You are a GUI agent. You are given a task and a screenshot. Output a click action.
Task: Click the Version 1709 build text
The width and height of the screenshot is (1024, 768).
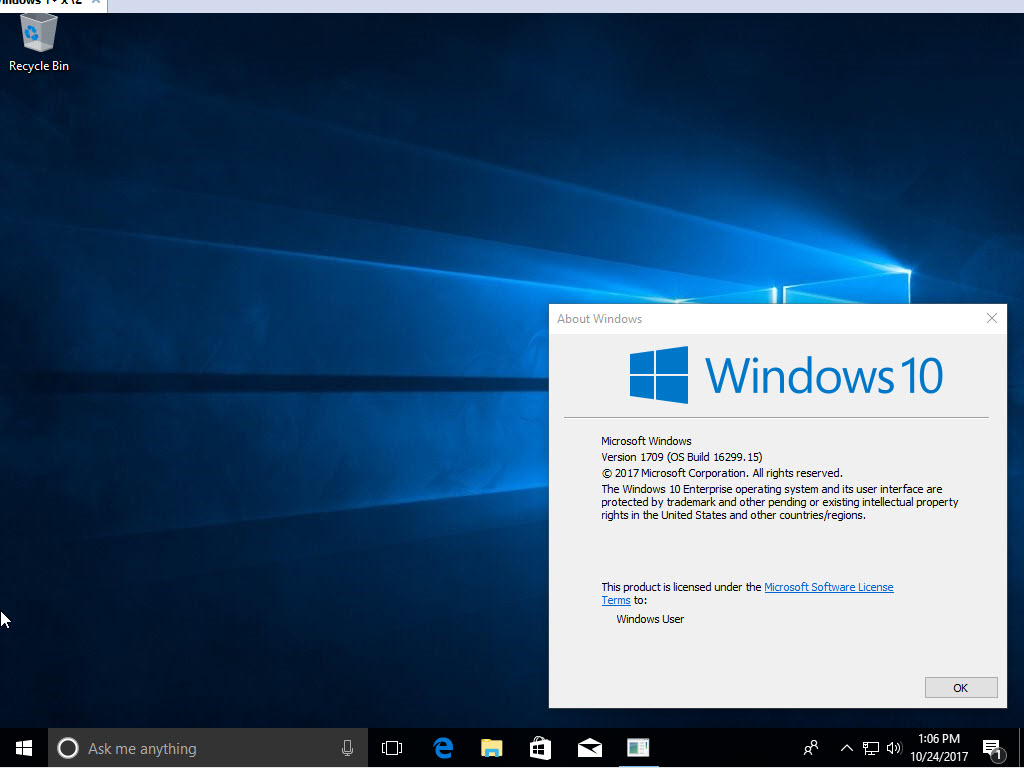(x=682, y=457)
